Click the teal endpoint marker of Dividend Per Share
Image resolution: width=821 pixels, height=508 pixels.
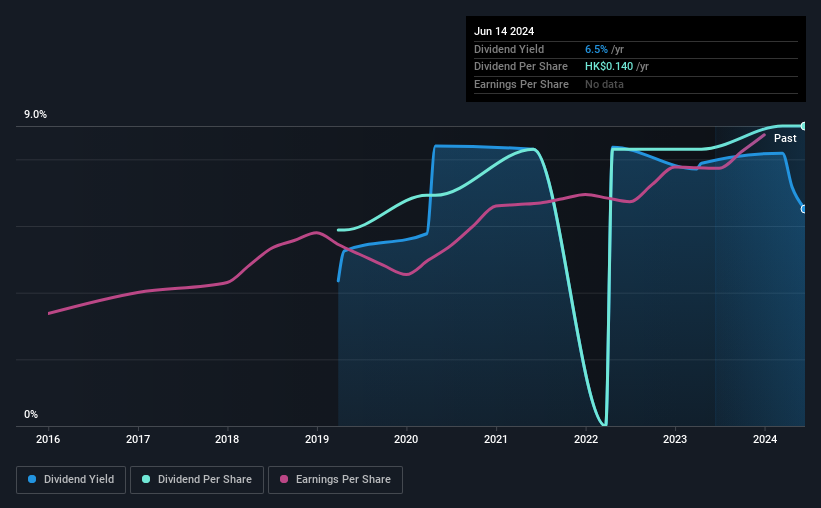click(x=803, y=126)
